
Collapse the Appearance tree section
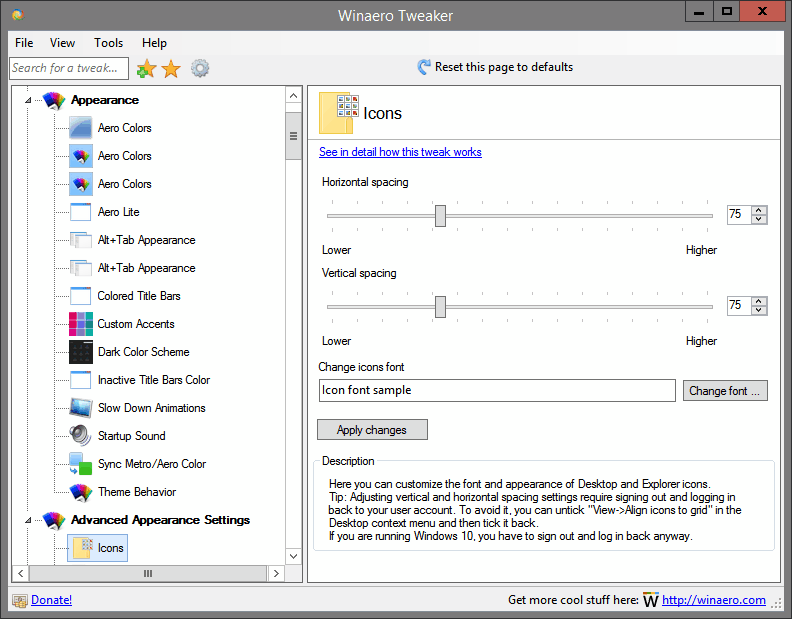[x=28, y=100]
